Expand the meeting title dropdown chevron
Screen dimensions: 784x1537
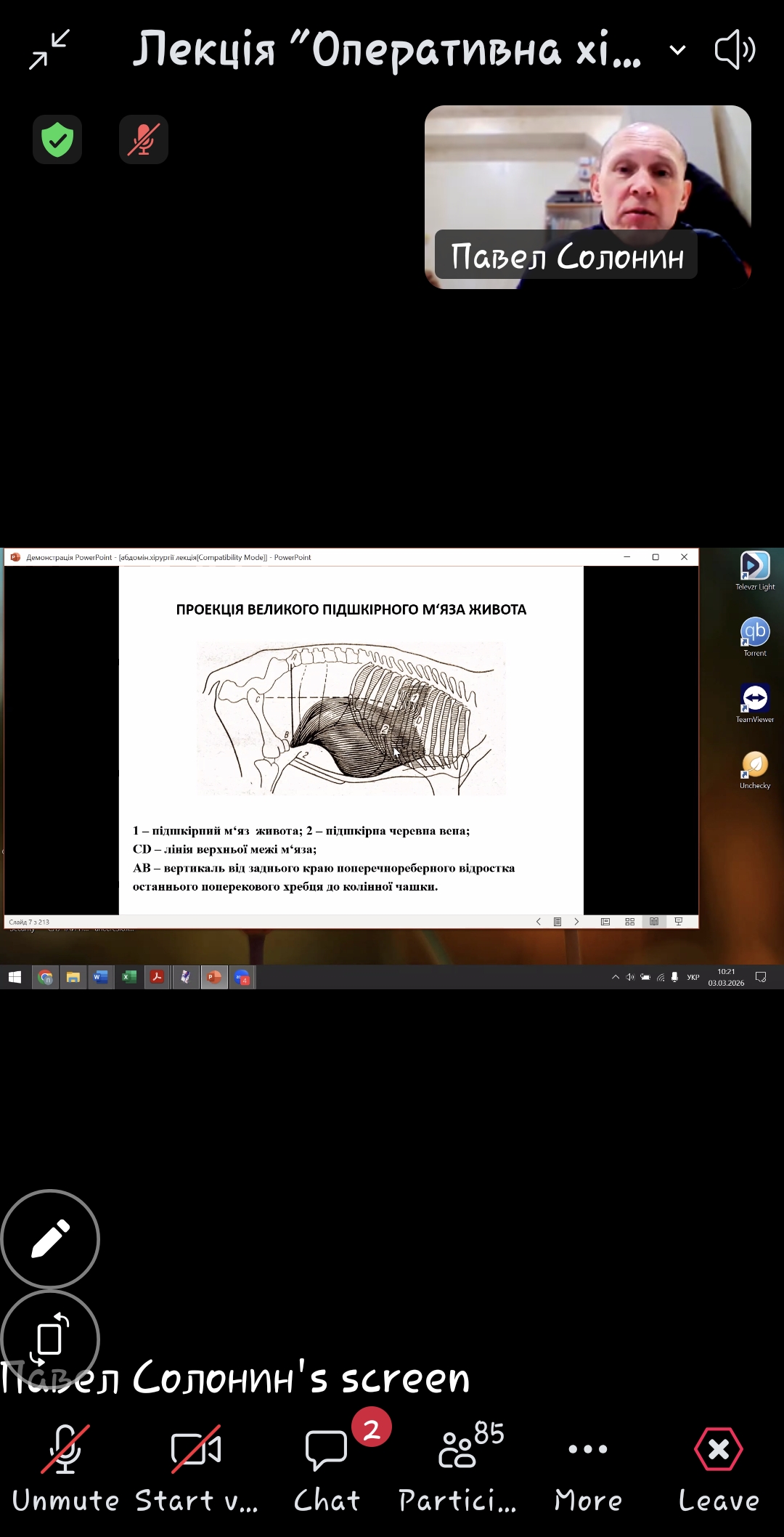[x=677, y=50]
